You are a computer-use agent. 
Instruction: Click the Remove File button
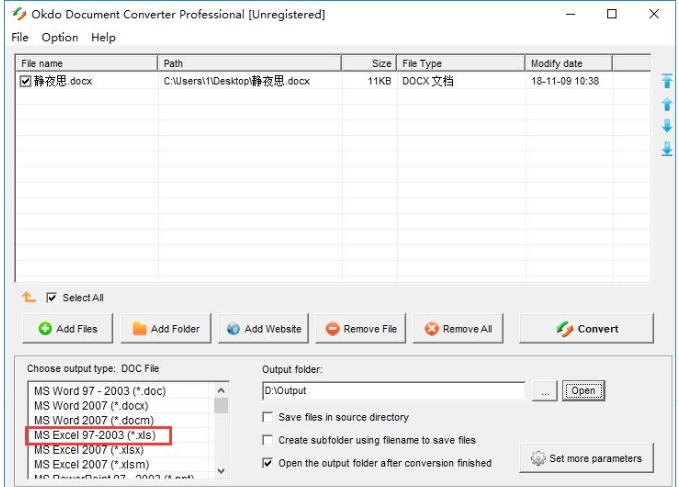pyautogui.click(x=361, y=329)
